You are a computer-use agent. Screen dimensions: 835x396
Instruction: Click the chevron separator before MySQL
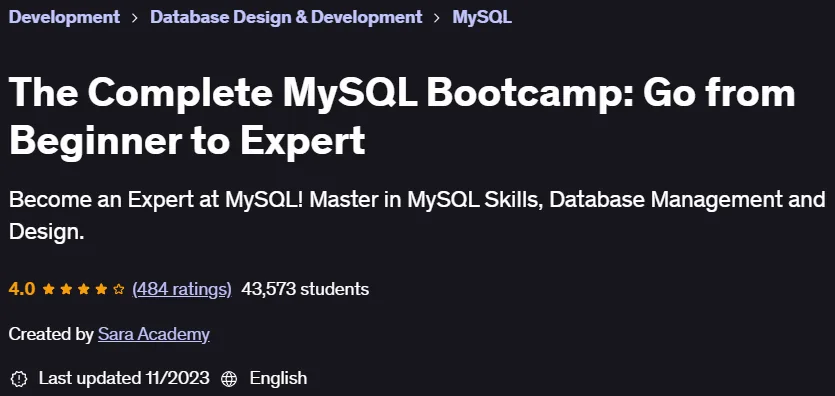(437, 18)
